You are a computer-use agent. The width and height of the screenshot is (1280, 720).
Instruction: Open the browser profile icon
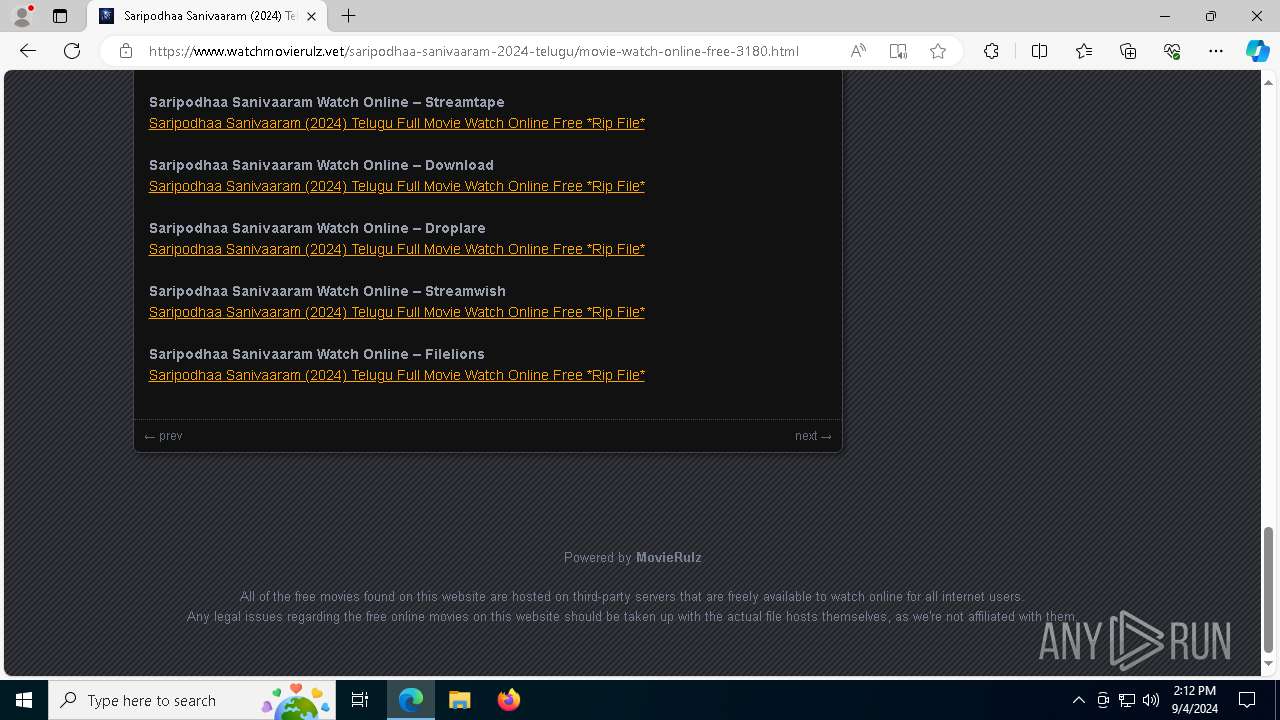coord(22,16)
